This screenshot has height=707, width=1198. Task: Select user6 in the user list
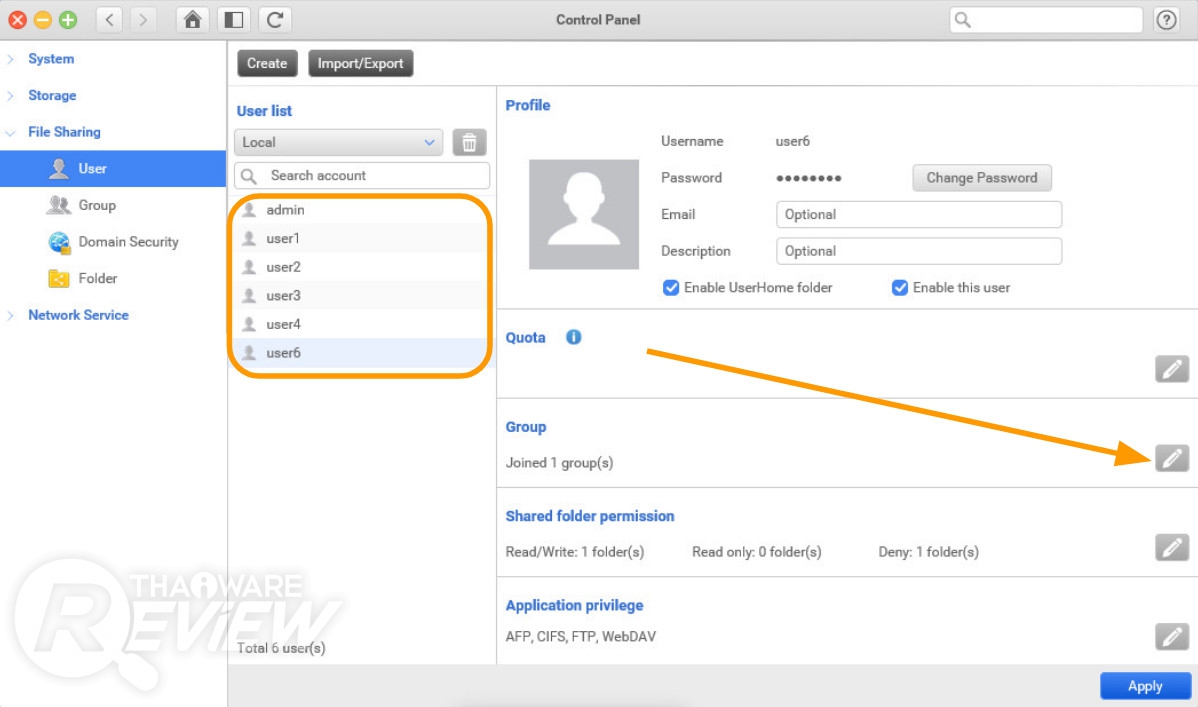point(360,353)
